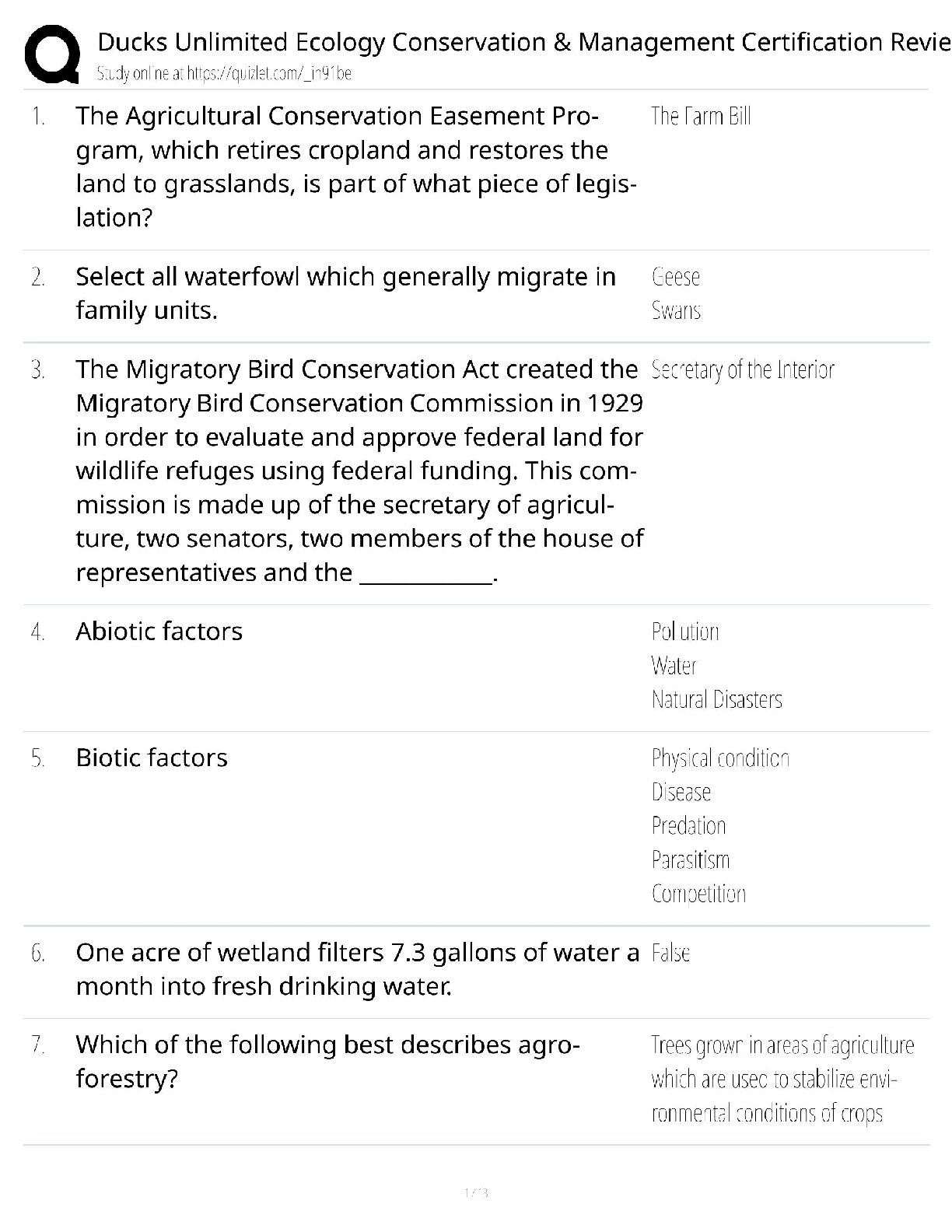Click "The Farm Bill" answer text
Image resolution: width=952 pixels, height=1232 pixels.
[701, 117]
